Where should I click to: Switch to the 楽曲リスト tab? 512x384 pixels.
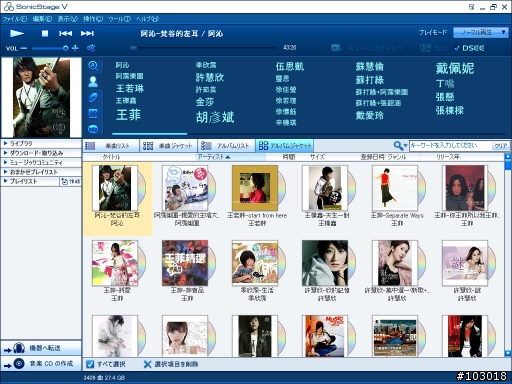point(111,146)
